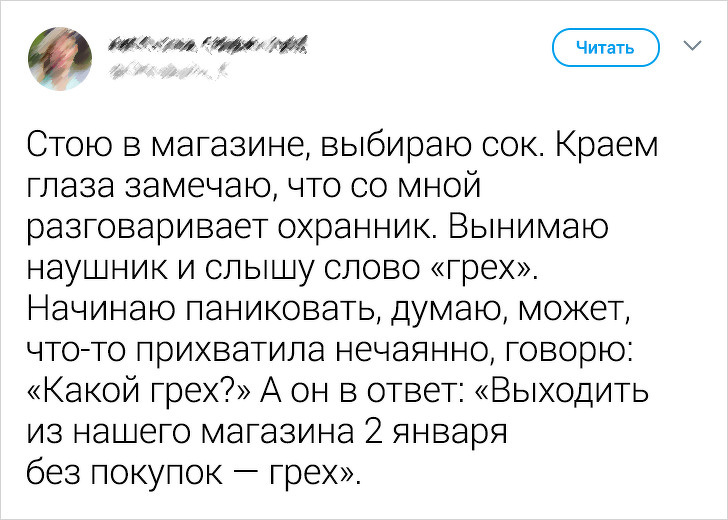Screen dimensions: 728x520
Task: Select the word «Вынимаю» in the tweet
Action: coord(556,225)
